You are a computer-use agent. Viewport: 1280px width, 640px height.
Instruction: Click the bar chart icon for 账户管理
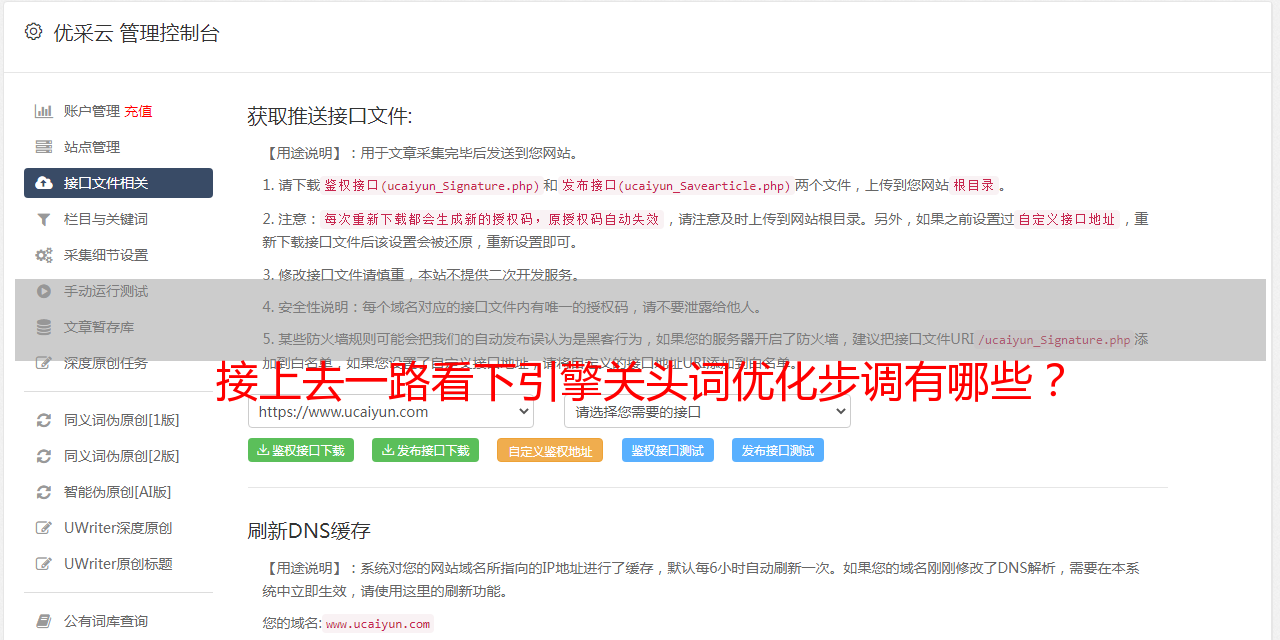point(44,111)
